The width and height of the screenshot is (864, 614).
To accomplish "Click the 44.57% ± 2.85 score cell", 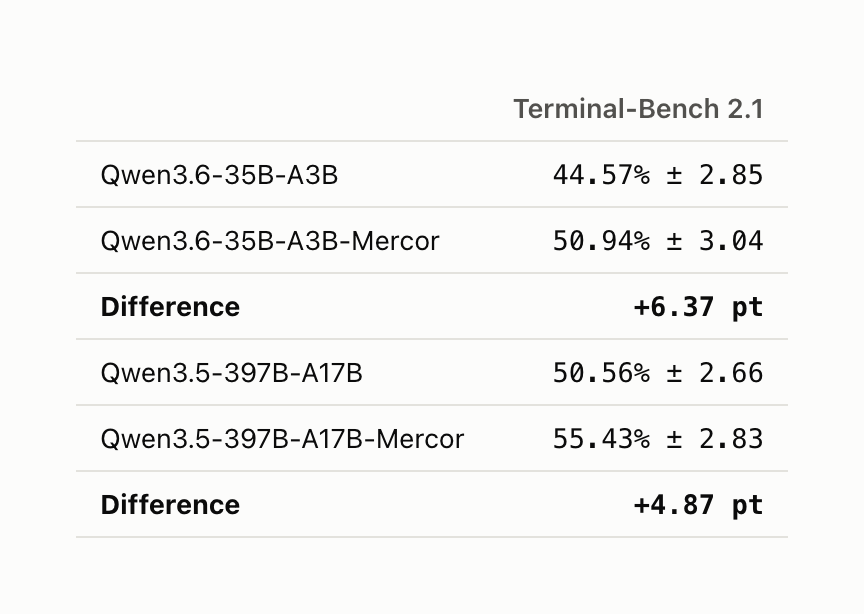I will click(x=658, y=175).
